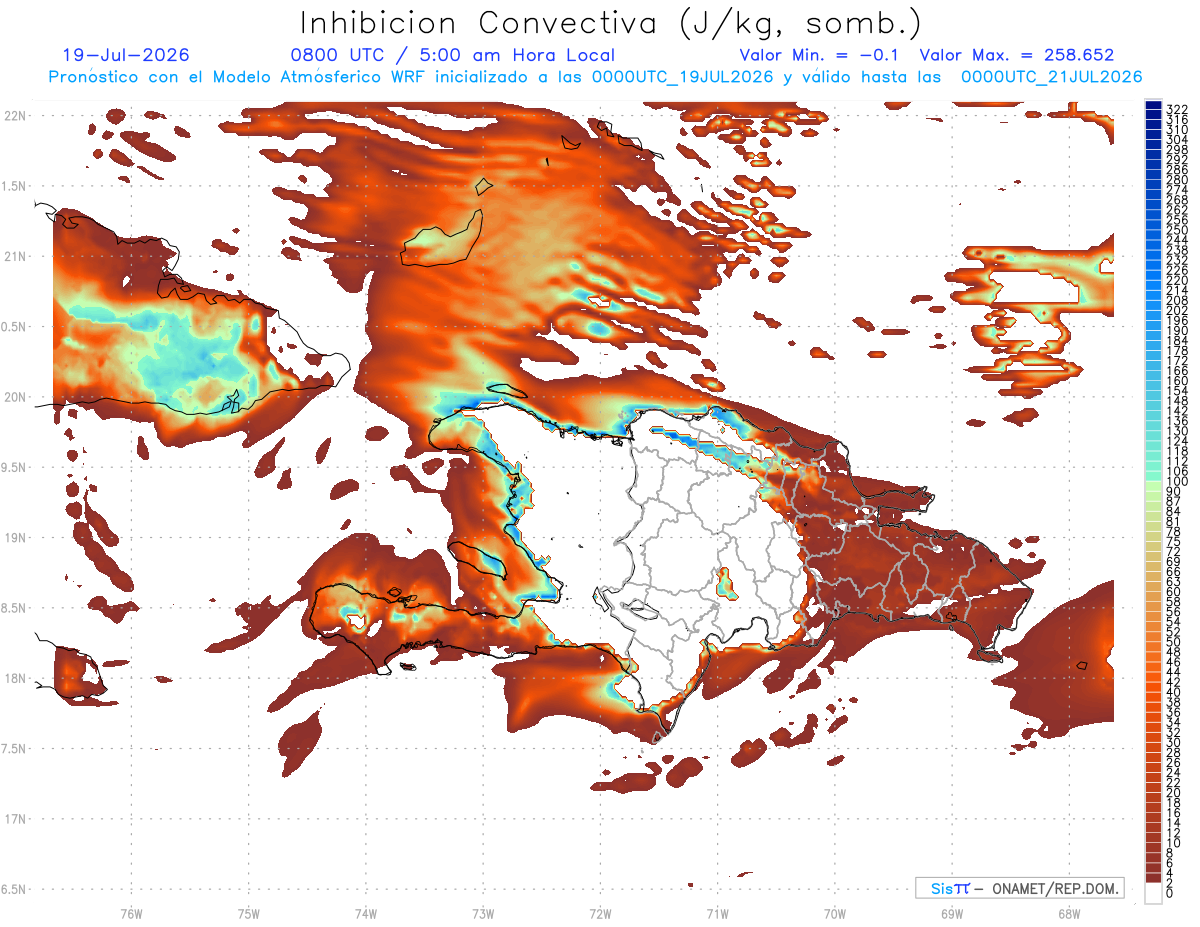Click the '70W' longitude label
The height and width of the screenshot is (927, 1200).
pyautogui.click(x=835, y=912)
